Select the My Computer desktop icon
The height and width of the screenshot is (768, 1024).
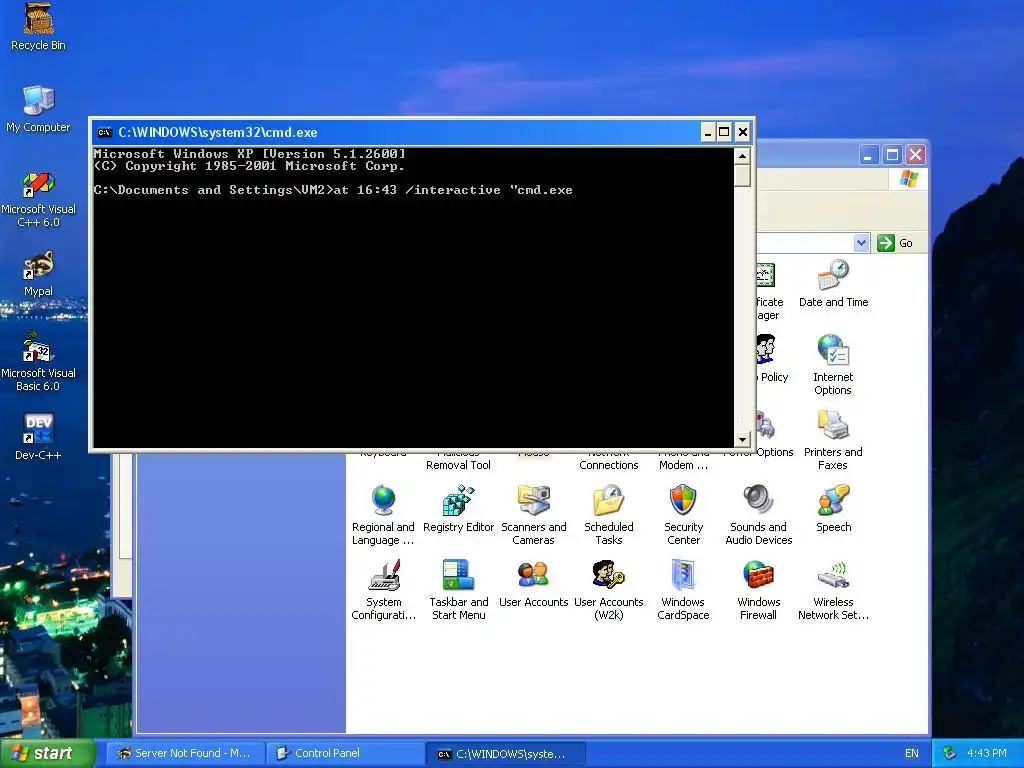[38, 108]
